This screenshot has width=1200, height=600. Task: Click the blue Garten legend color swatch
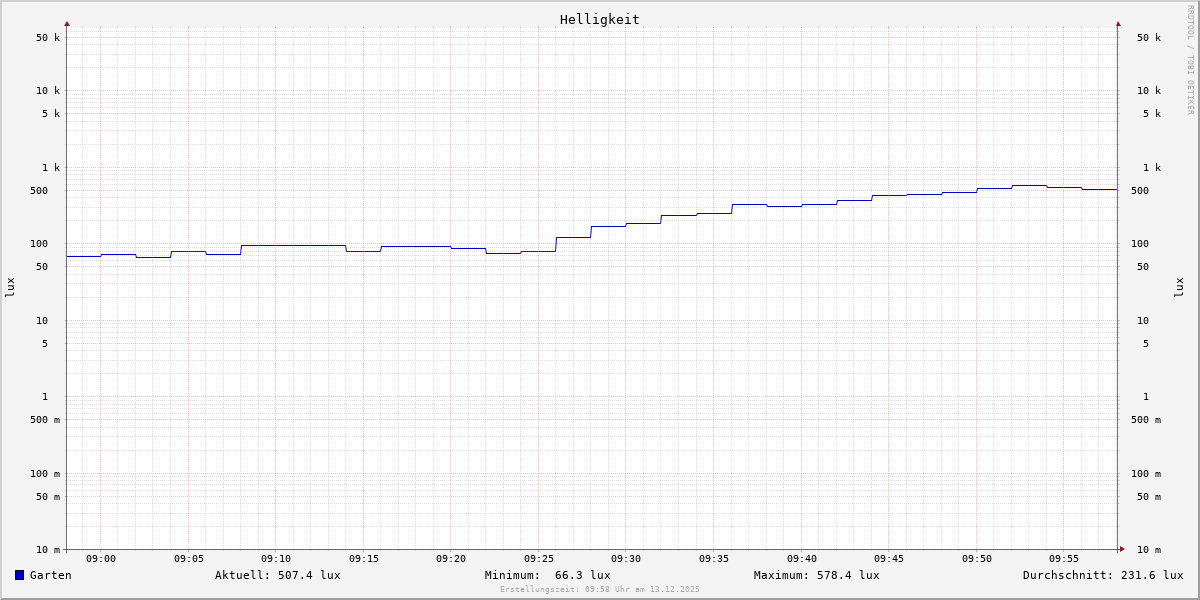[19, 575]
